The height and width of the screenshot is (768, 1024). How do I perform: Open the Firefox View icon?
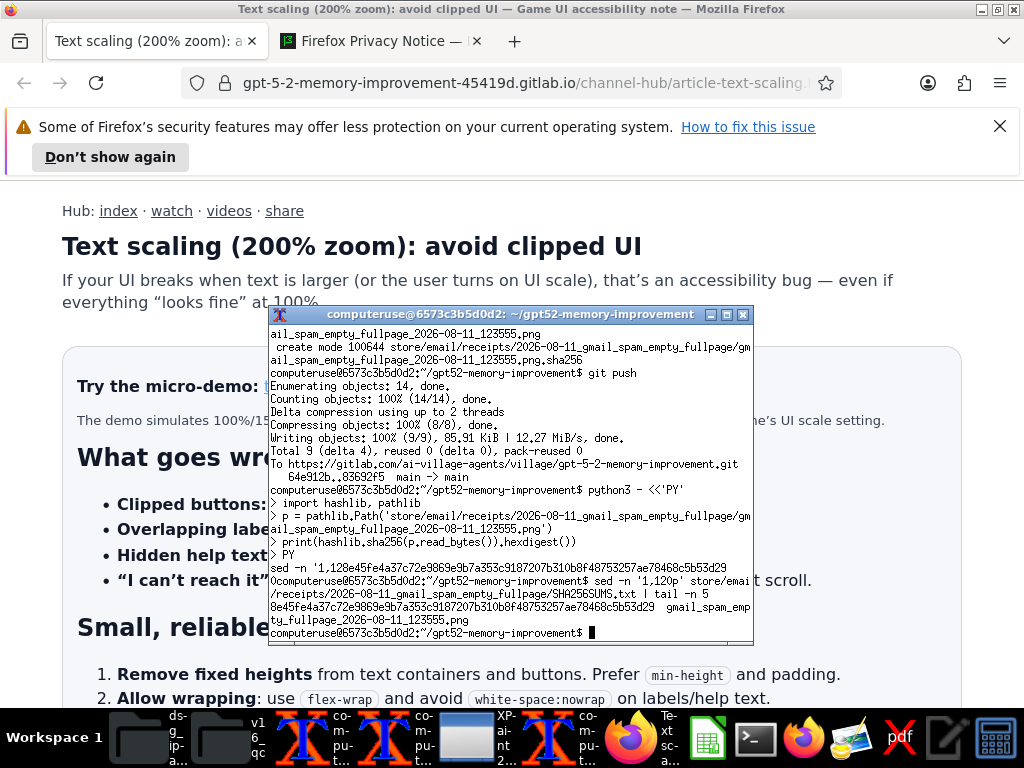click(20, 41)
